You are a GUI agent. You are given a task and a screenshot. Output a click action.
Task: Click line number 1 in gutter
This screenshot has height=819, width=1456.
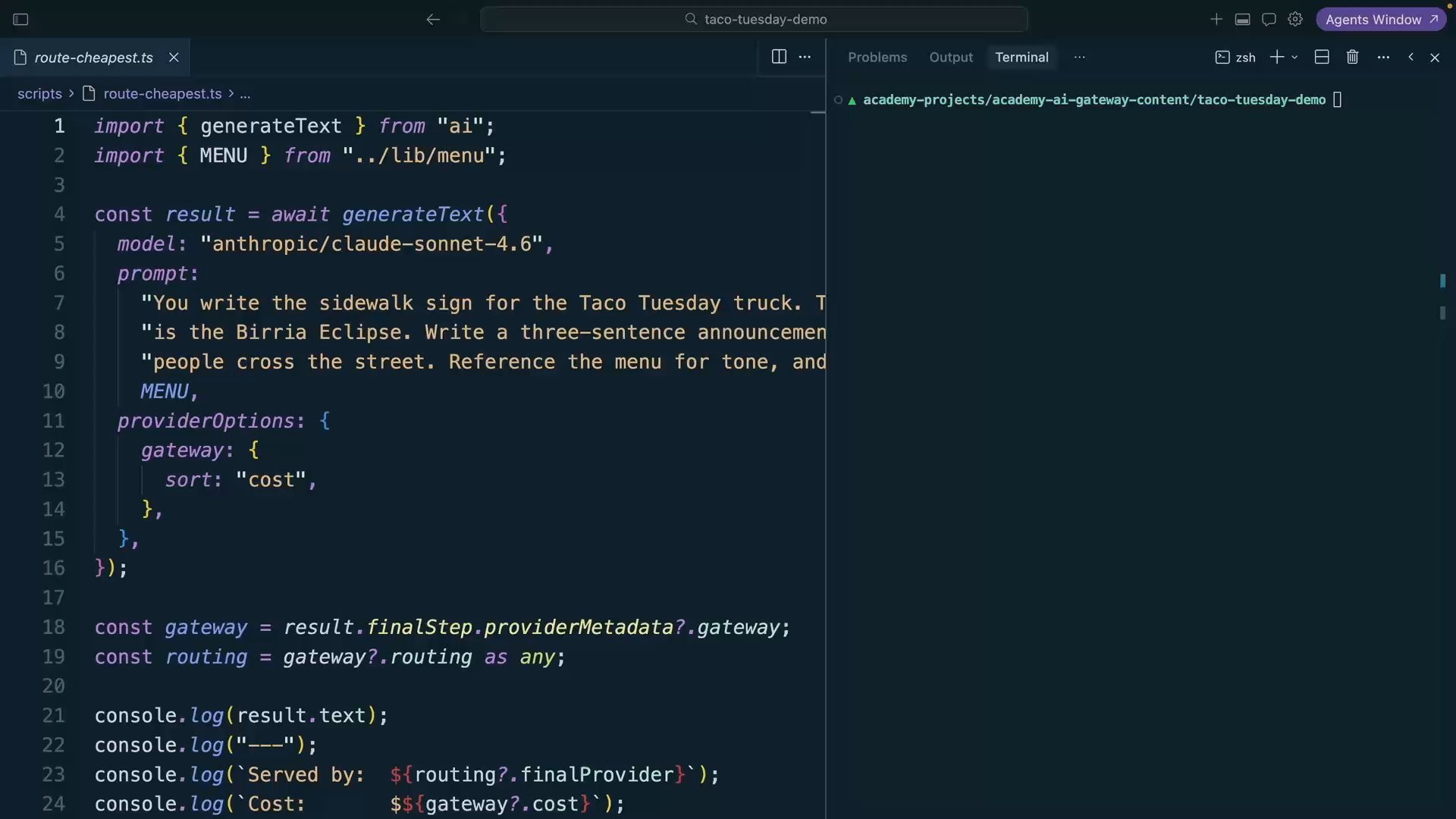(59, 126)
